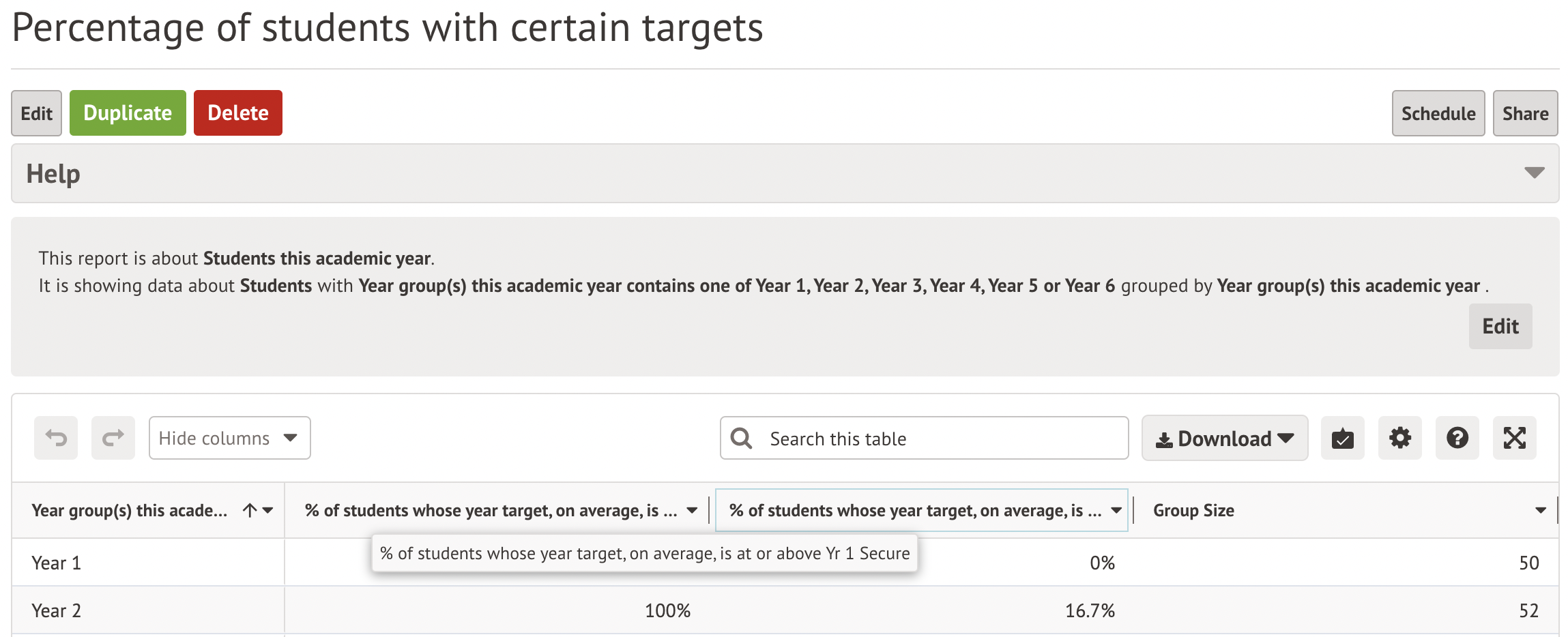Click the magnifying glass search icon
Image resolution: width=1568 pixels, height=637 pixels.
(x=742, y=439)
